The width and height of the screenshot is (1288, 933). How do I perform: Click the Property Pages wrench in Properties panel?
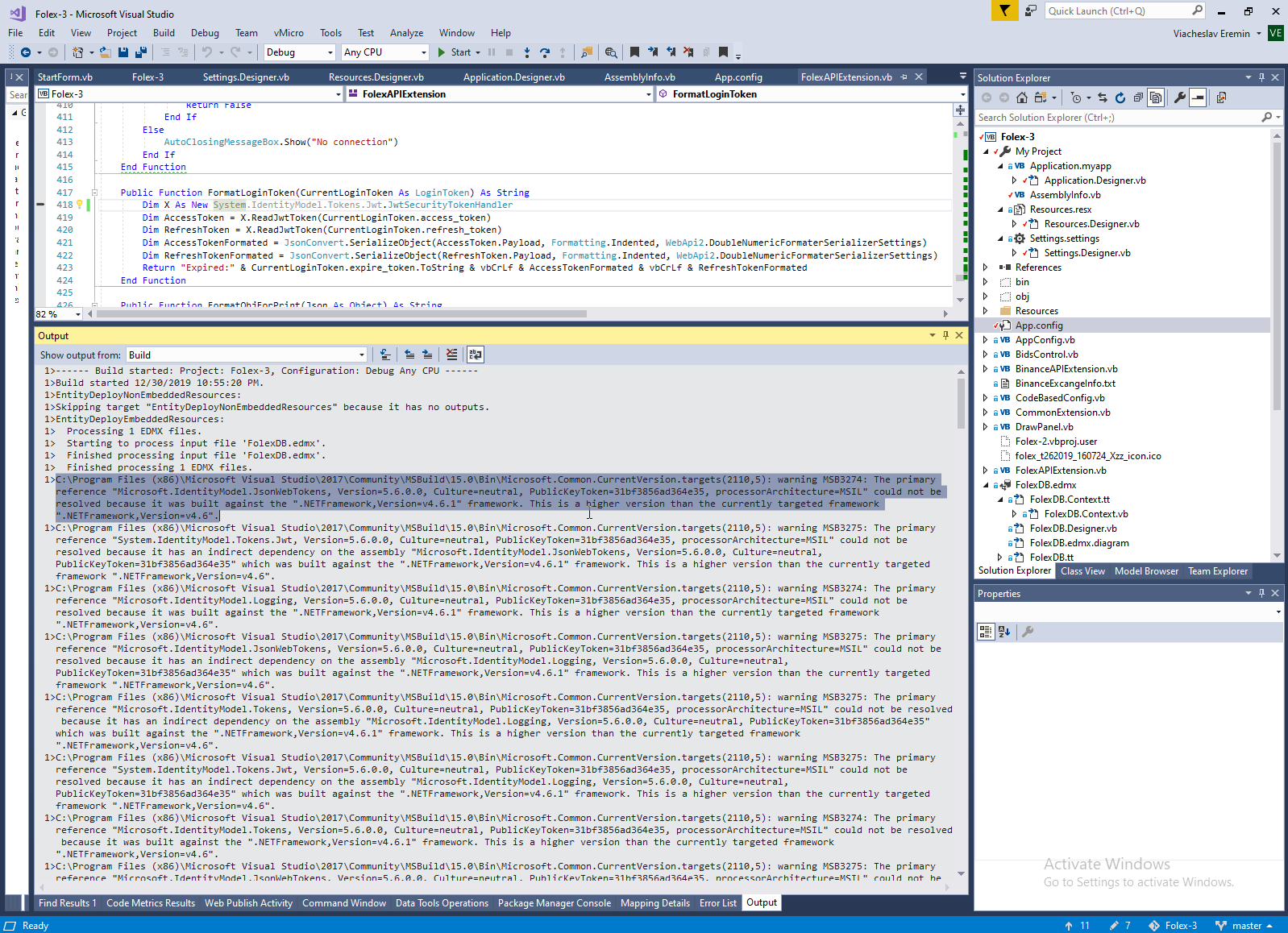1028,632
